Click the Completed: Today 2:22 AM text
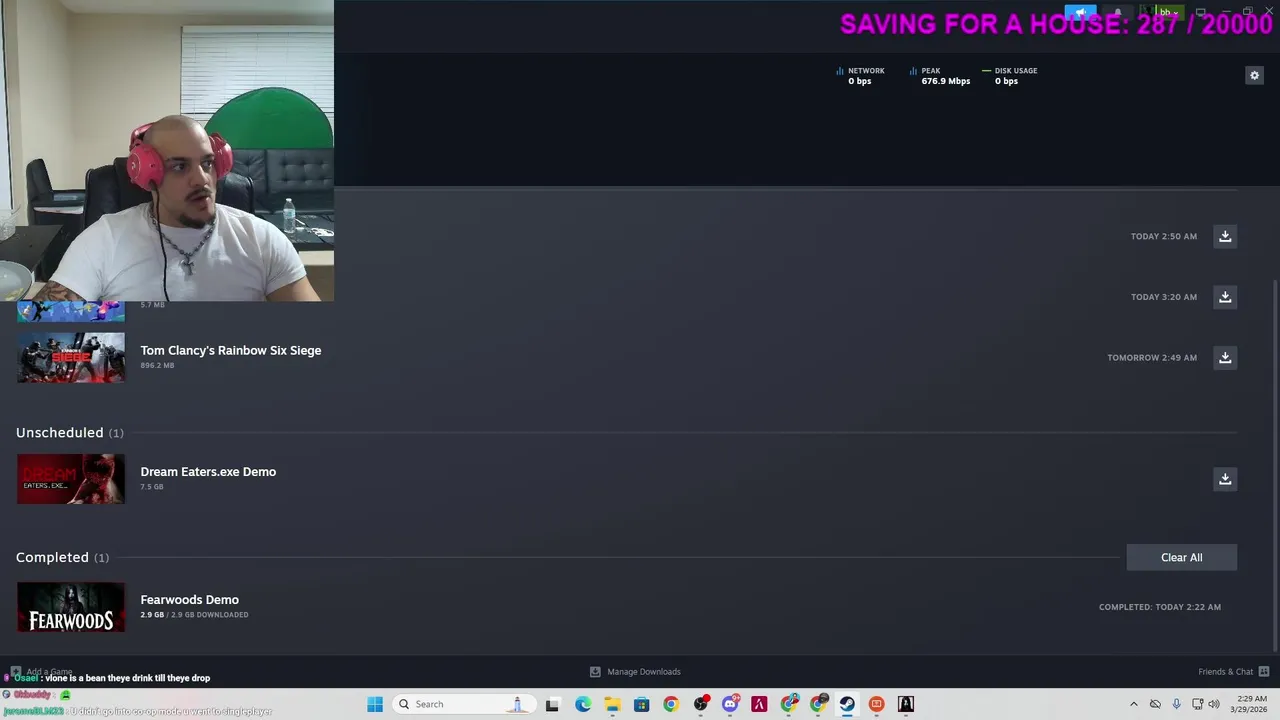This screenshot has height=720, width=1280. click(1160, 607)
